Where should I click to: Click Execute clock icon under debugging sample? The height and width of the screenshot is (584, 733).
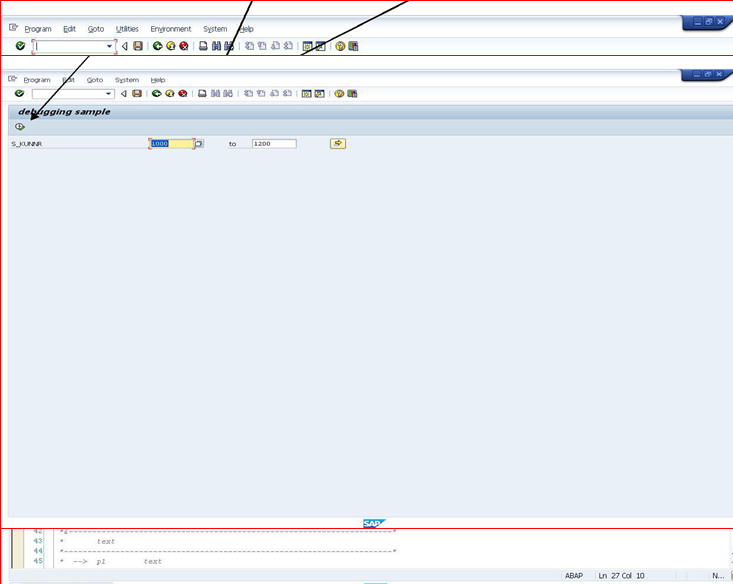pos(20,127)
